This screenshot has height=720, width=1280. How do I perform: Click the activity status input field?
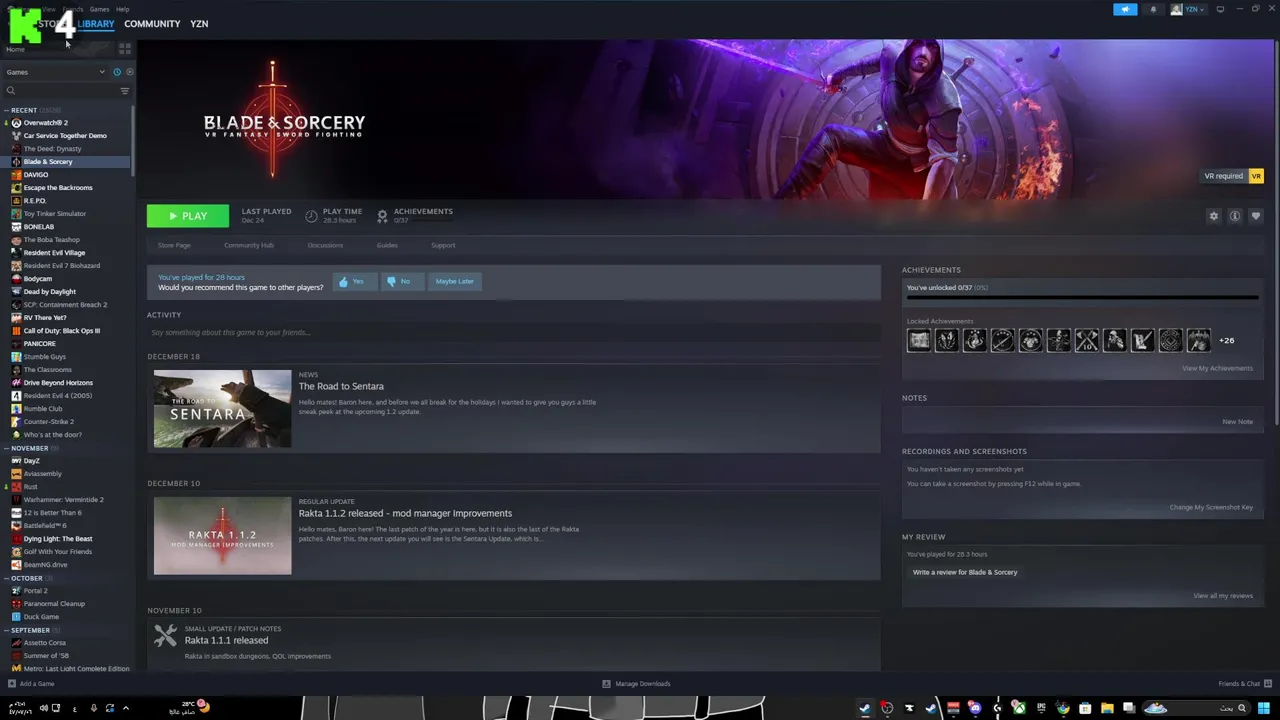(513, 333)
